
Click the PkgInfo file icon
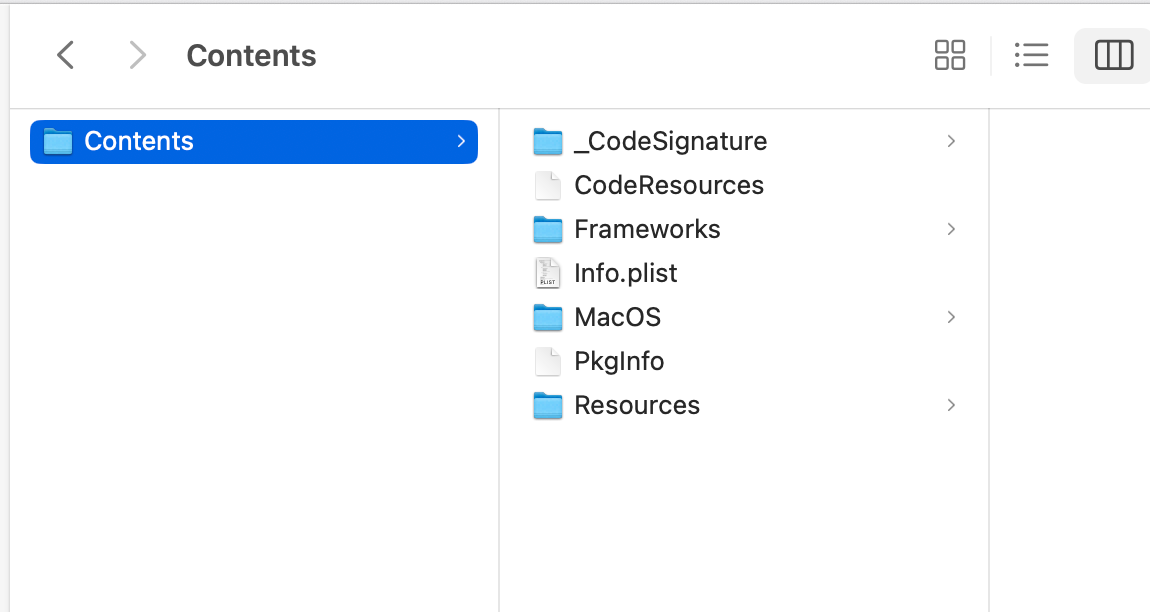tap(548, 362)
